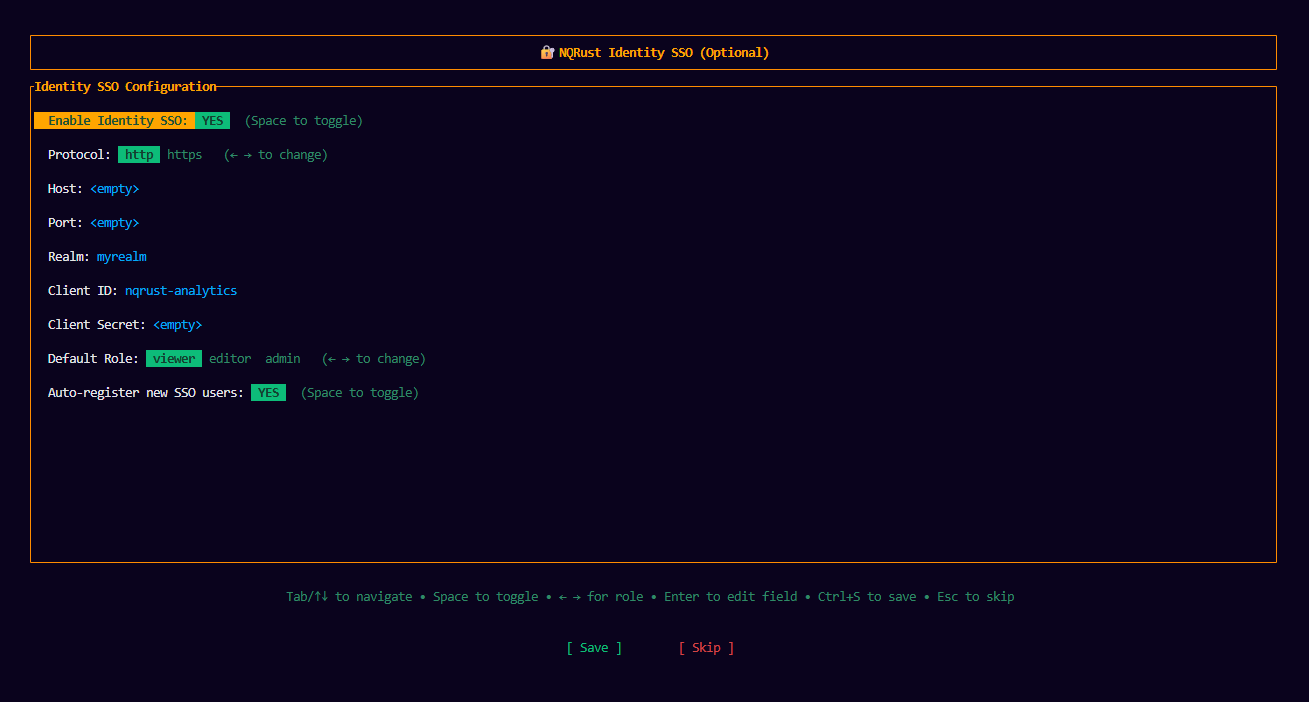Click the Skip button

click(706, 648)
